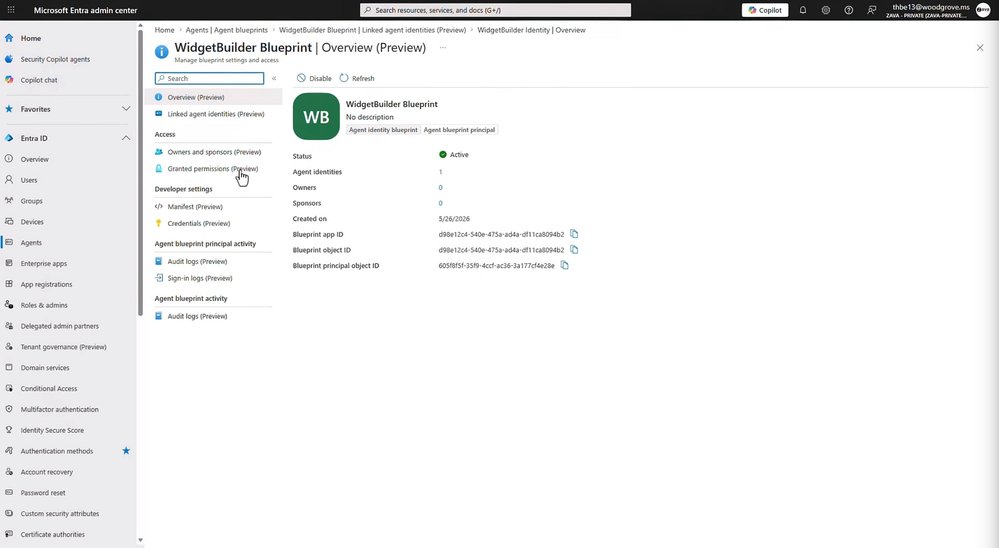This screenshot has width=999, height=548.
Task: Click the left sidebar scrollbar
Action: point(140,172)
